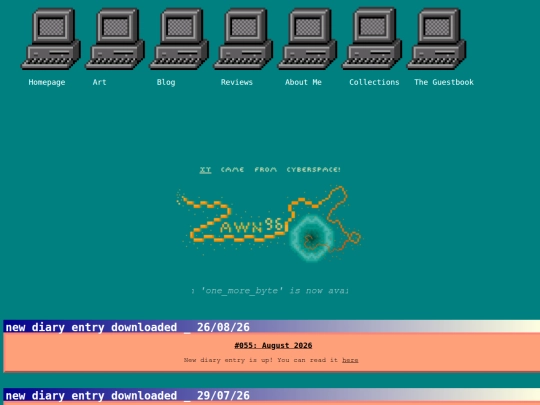Browse the Collections text link
540x405 pixels.
click(x=374, y=82)
